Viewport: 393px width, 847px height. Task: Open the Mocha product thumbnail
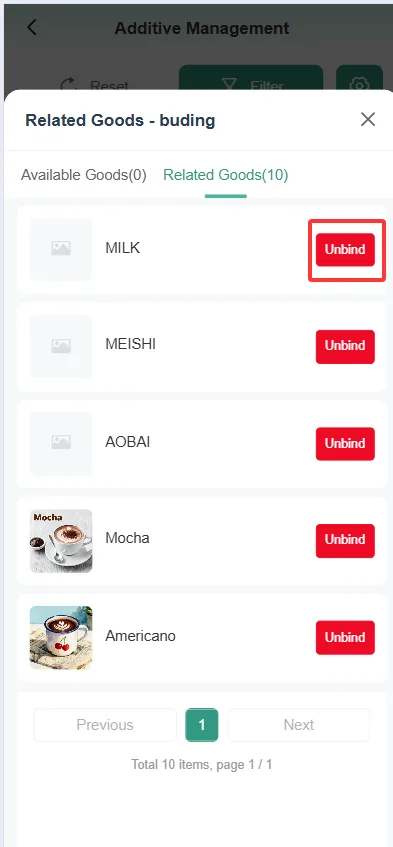(x=61, y=541)
